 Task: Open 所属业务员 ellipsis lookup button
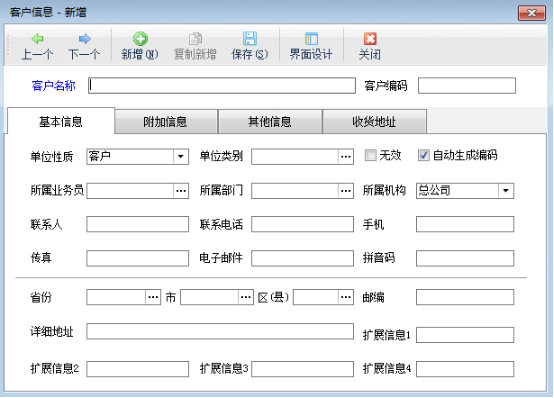[181, 191]
